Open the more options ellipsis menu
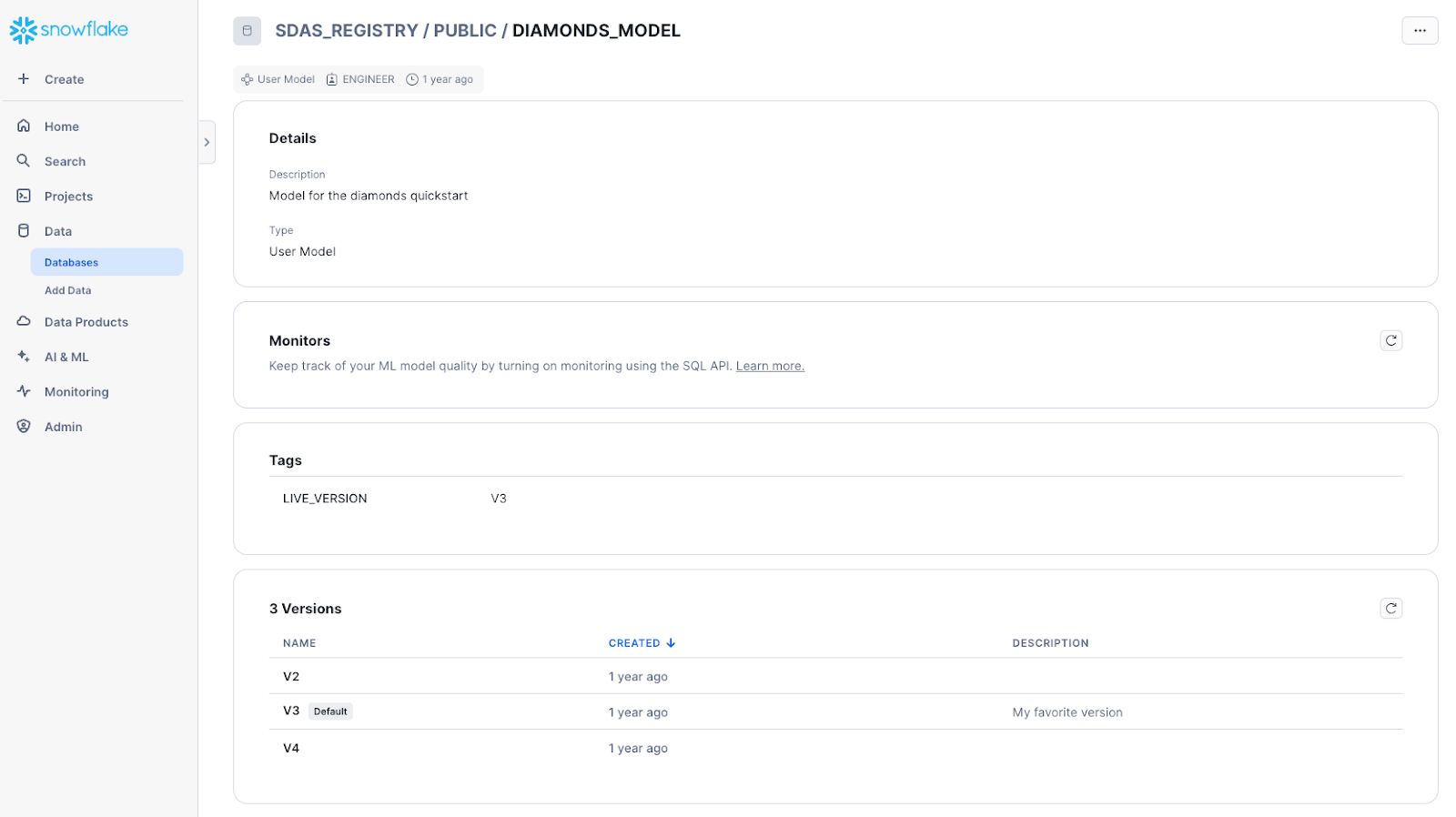1456x817 pixels. coord(1420,31)
